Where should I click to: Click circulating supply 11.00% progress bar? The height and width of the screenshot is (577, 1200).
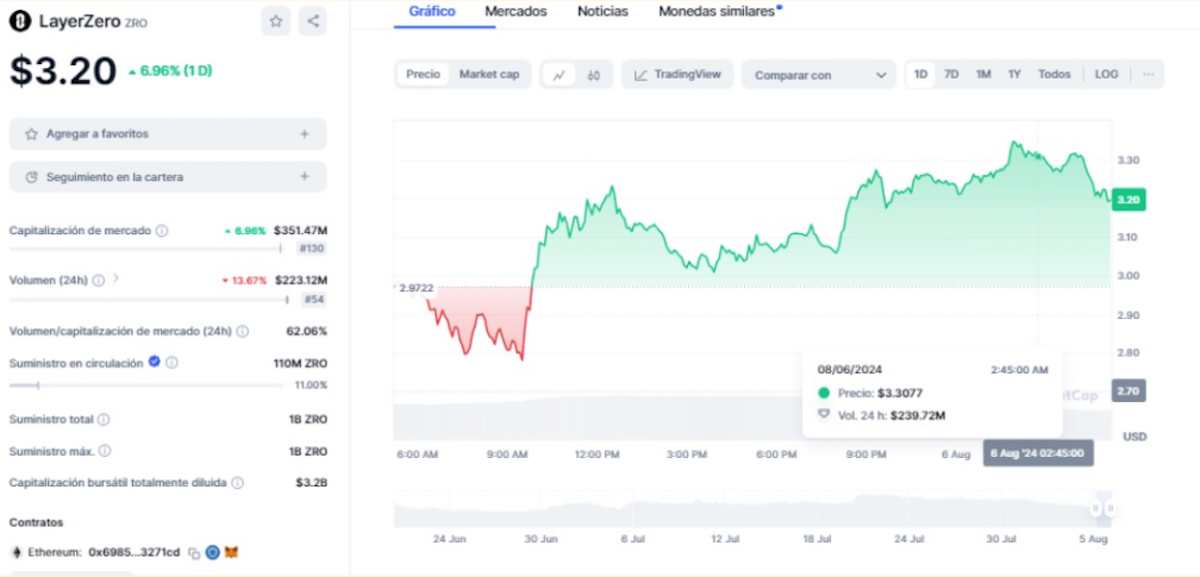click(x=146, y=385)
